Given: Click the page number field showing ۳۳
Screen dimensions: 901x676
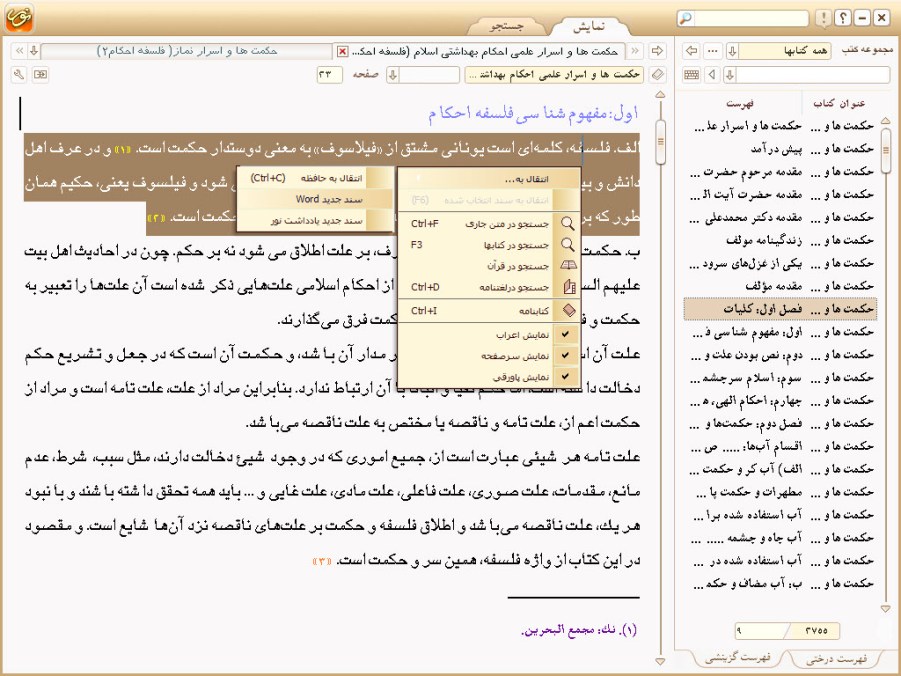Looking at the screenshot, I should pyautogui.click(x=329, y=75).
